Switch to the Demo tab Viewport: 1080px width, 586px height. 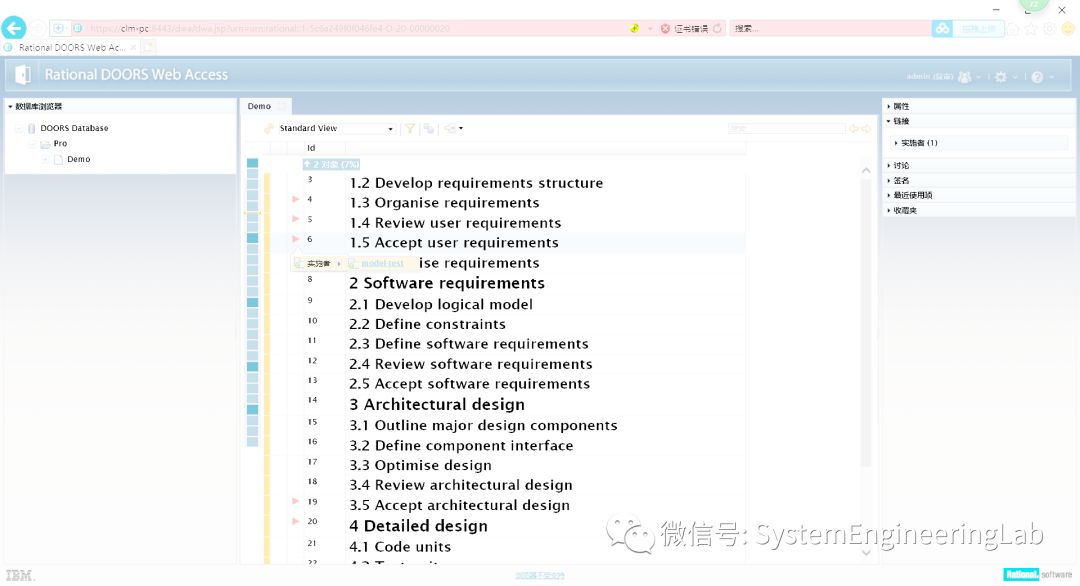coord(258,105)
